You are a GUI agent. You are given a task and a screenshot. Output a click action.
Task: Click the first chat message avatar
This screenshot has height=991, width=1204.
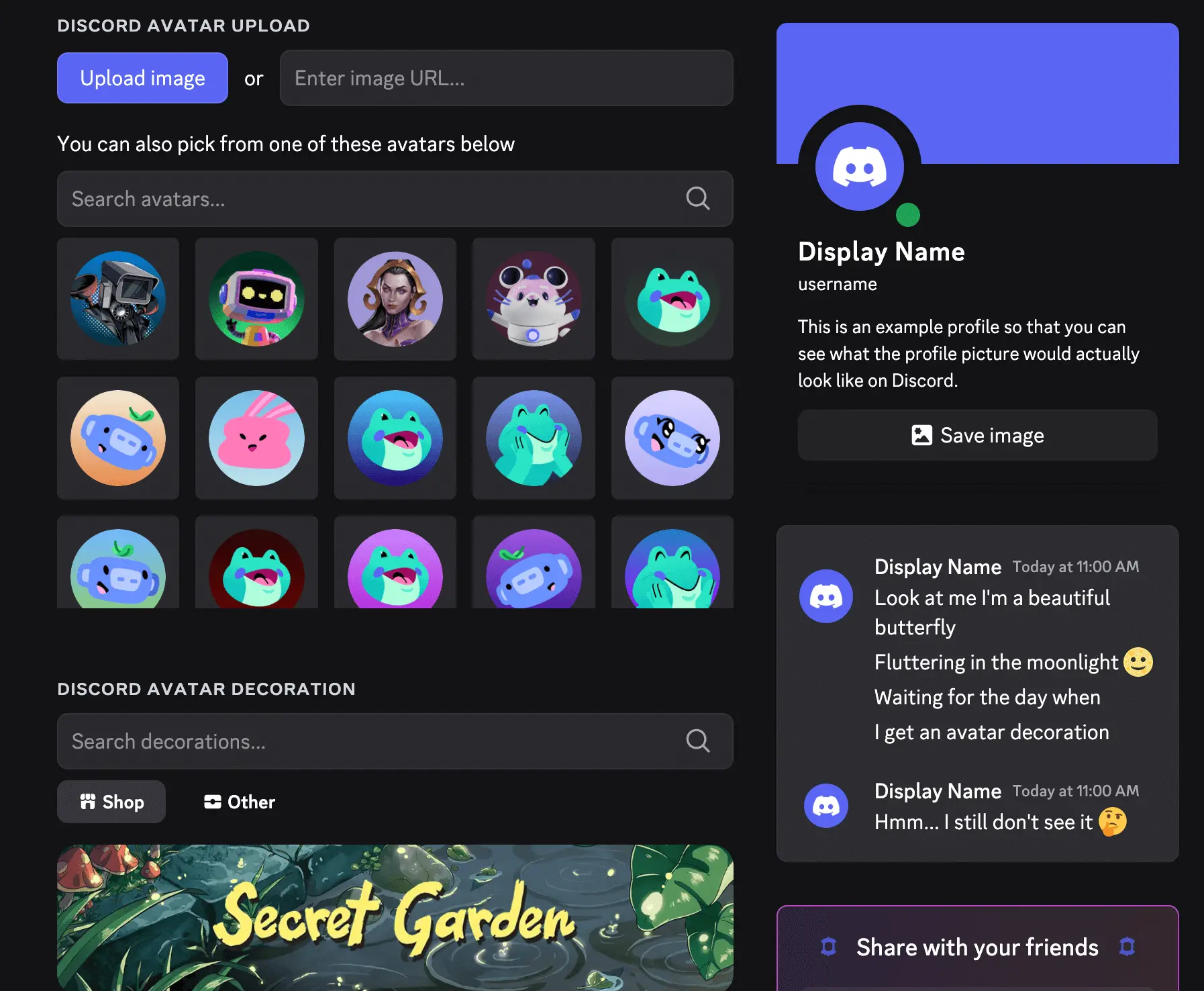(x=825, y=596)
